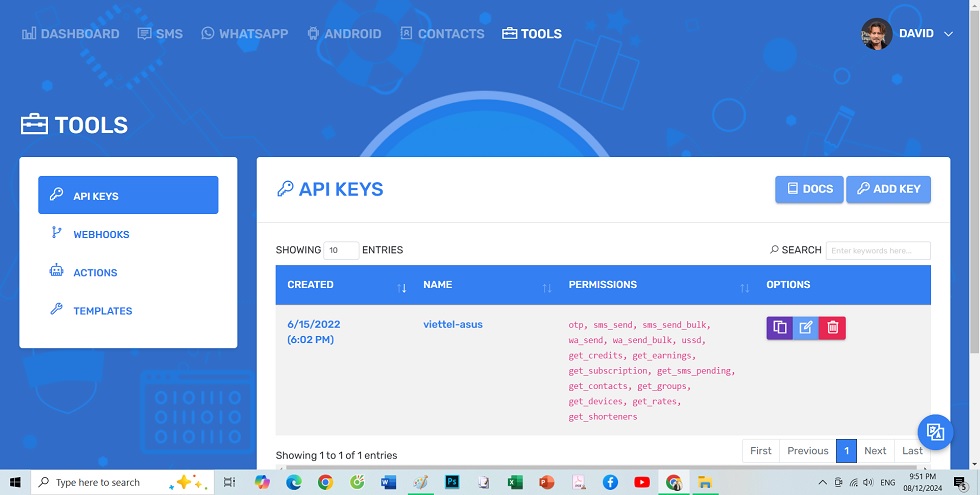Focus the search keywords input field
The image size is (980, 495).
tap(879, 250)
